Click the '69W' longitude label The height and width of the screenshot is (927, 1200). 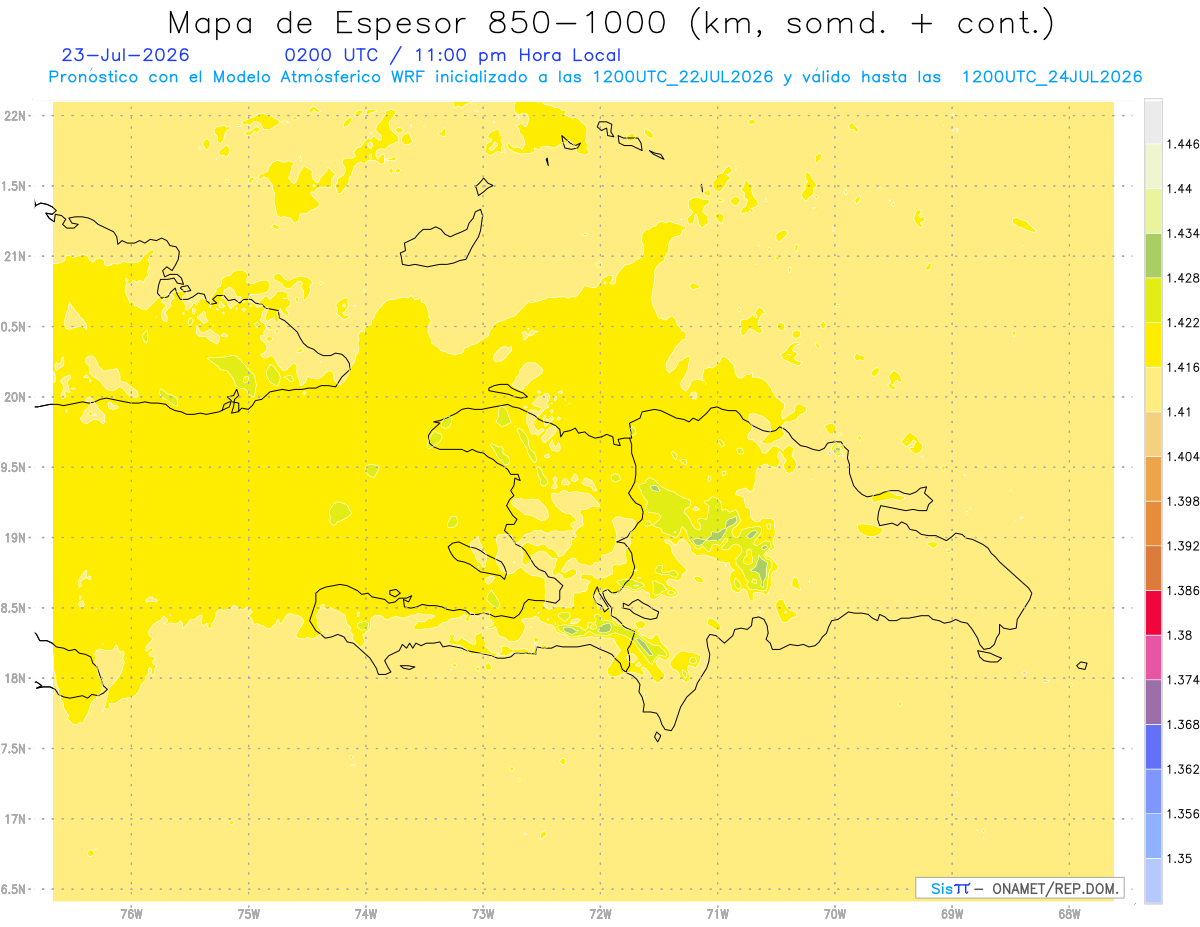(952, 913)
